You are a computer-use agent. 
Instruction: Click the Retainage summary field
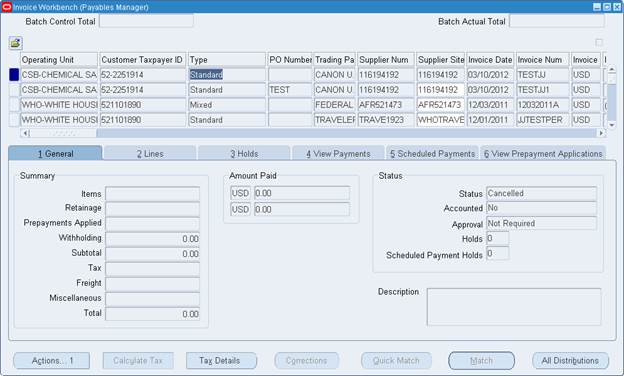(x=152, y=209)
